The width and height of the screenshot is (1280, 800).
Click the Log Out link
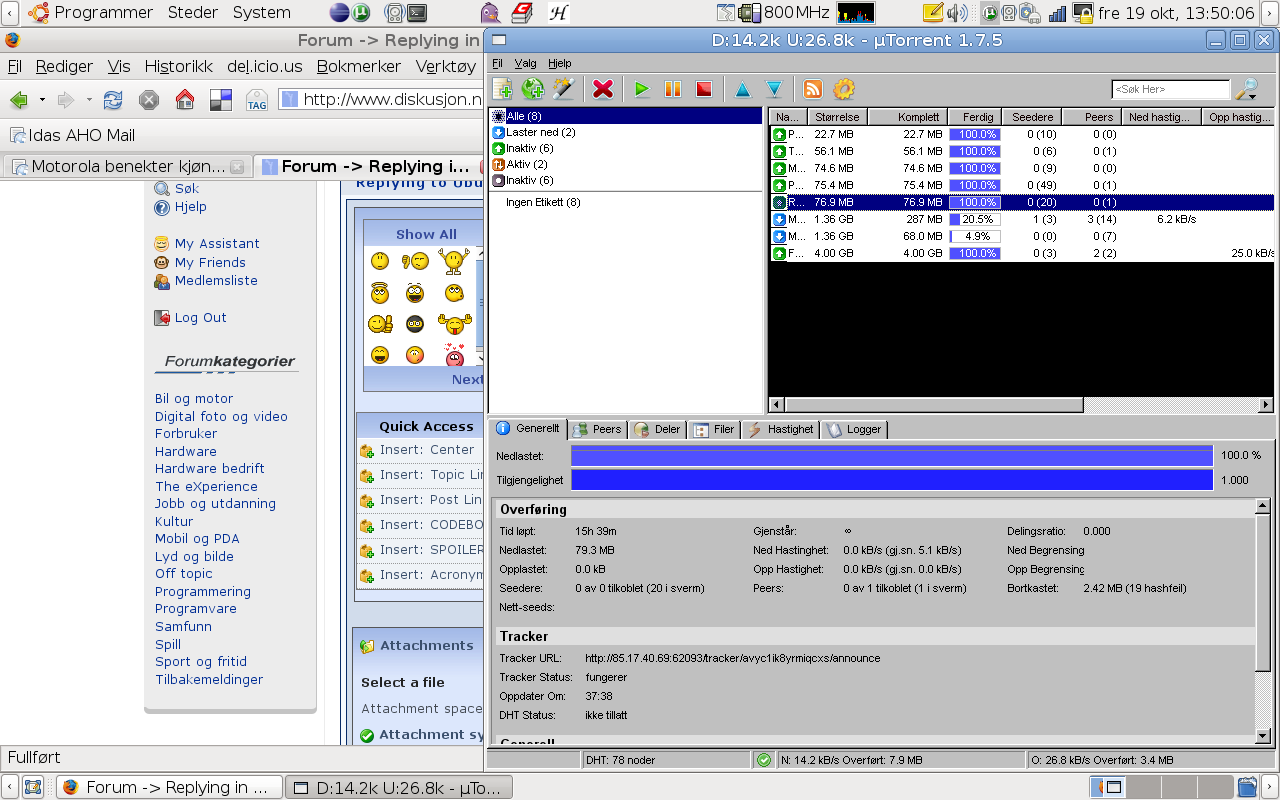[201, 317]
